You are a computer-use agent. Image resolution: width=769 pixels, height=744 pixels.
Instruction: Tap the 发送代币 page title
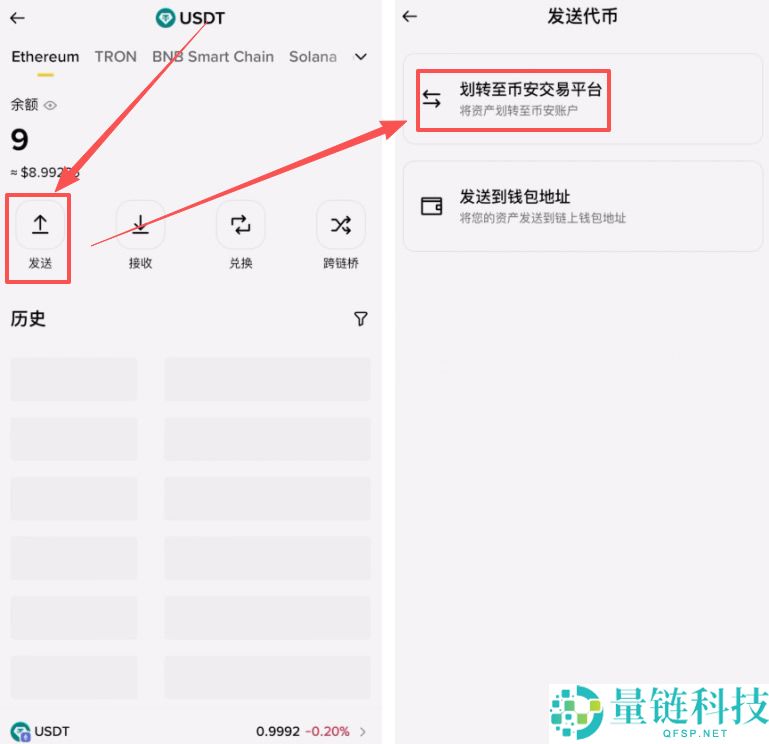pos(583,16)
